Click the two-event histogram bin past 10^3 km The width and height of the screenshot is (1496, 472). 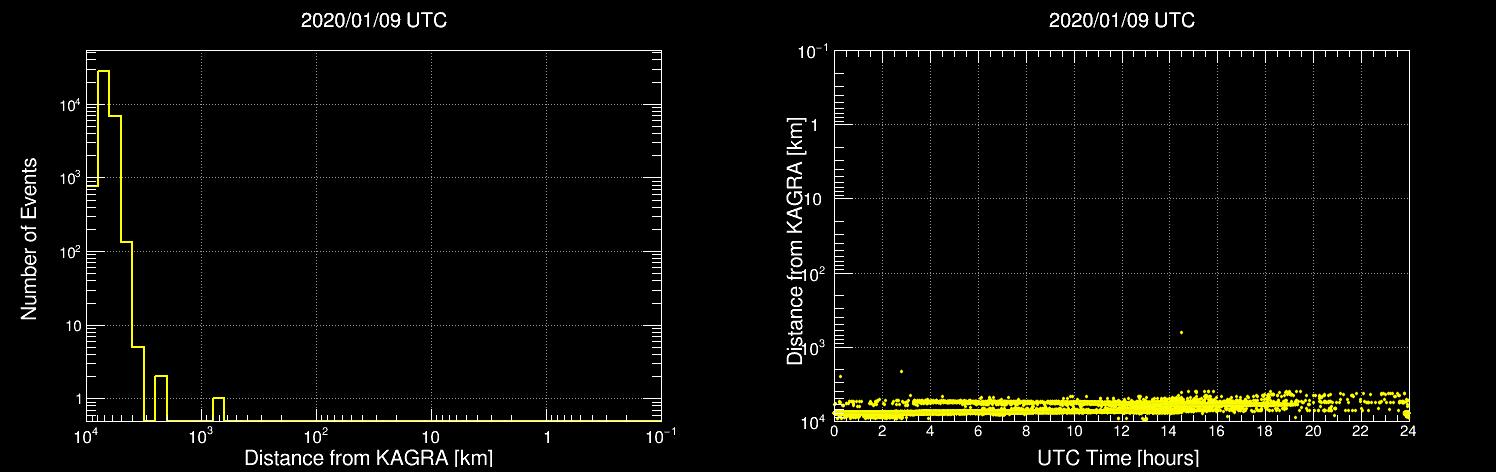161,398
